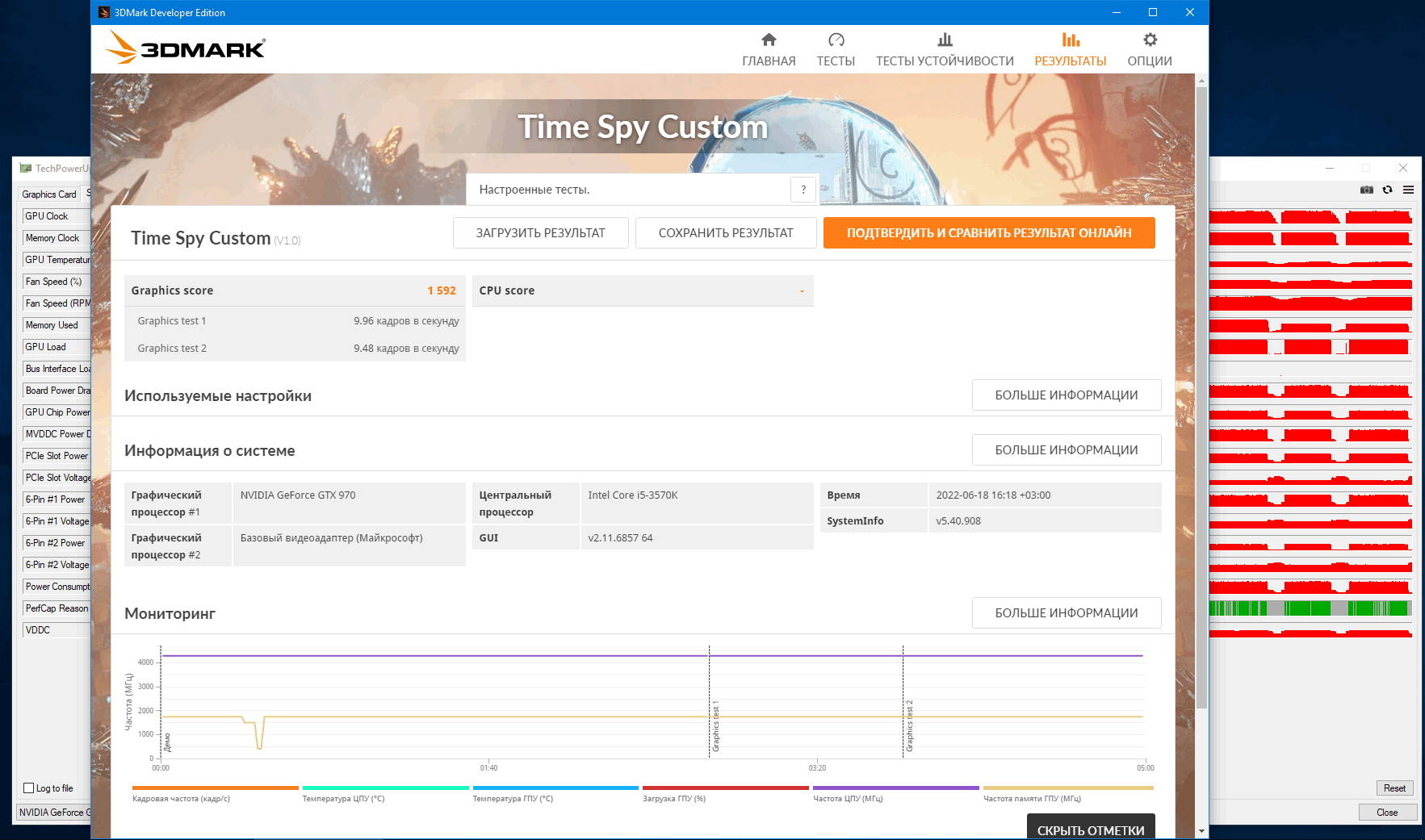This screenshot has width=1425, height=840.
Task: Toggle Частота ЦПУ legend color bar
Action: click(896, 788)
